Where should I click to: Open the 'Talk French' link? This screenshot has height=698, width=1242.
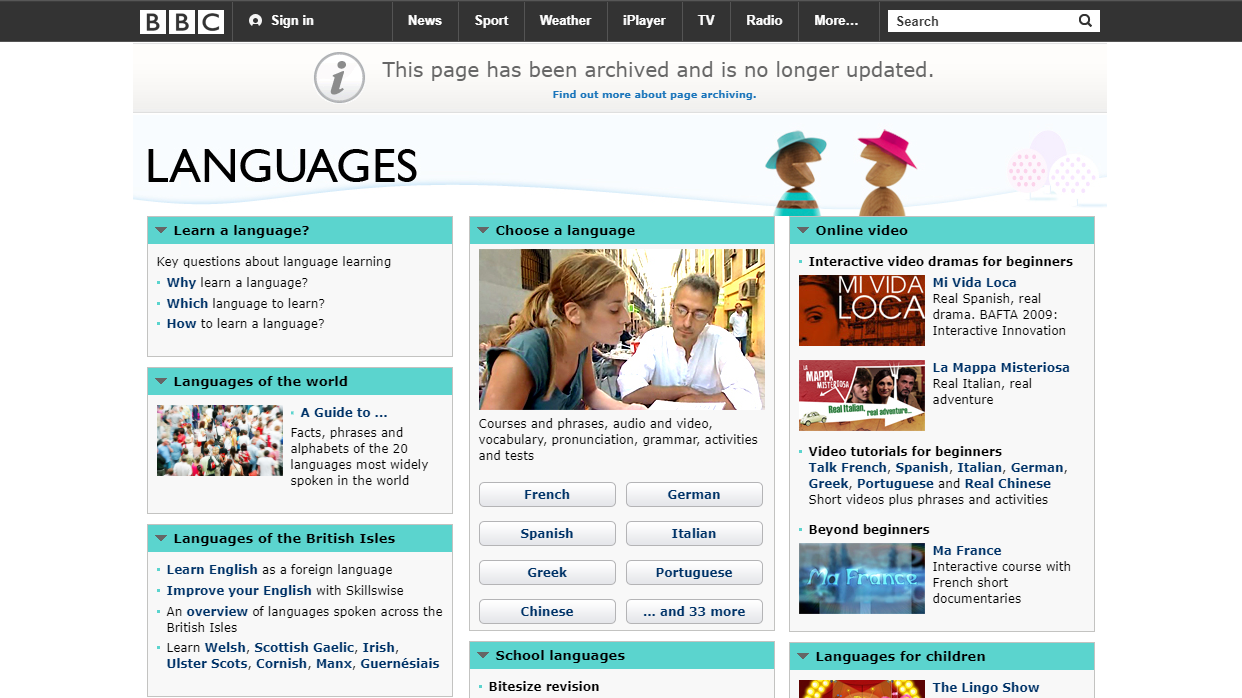pyautogui.click(x=848, y=468)
